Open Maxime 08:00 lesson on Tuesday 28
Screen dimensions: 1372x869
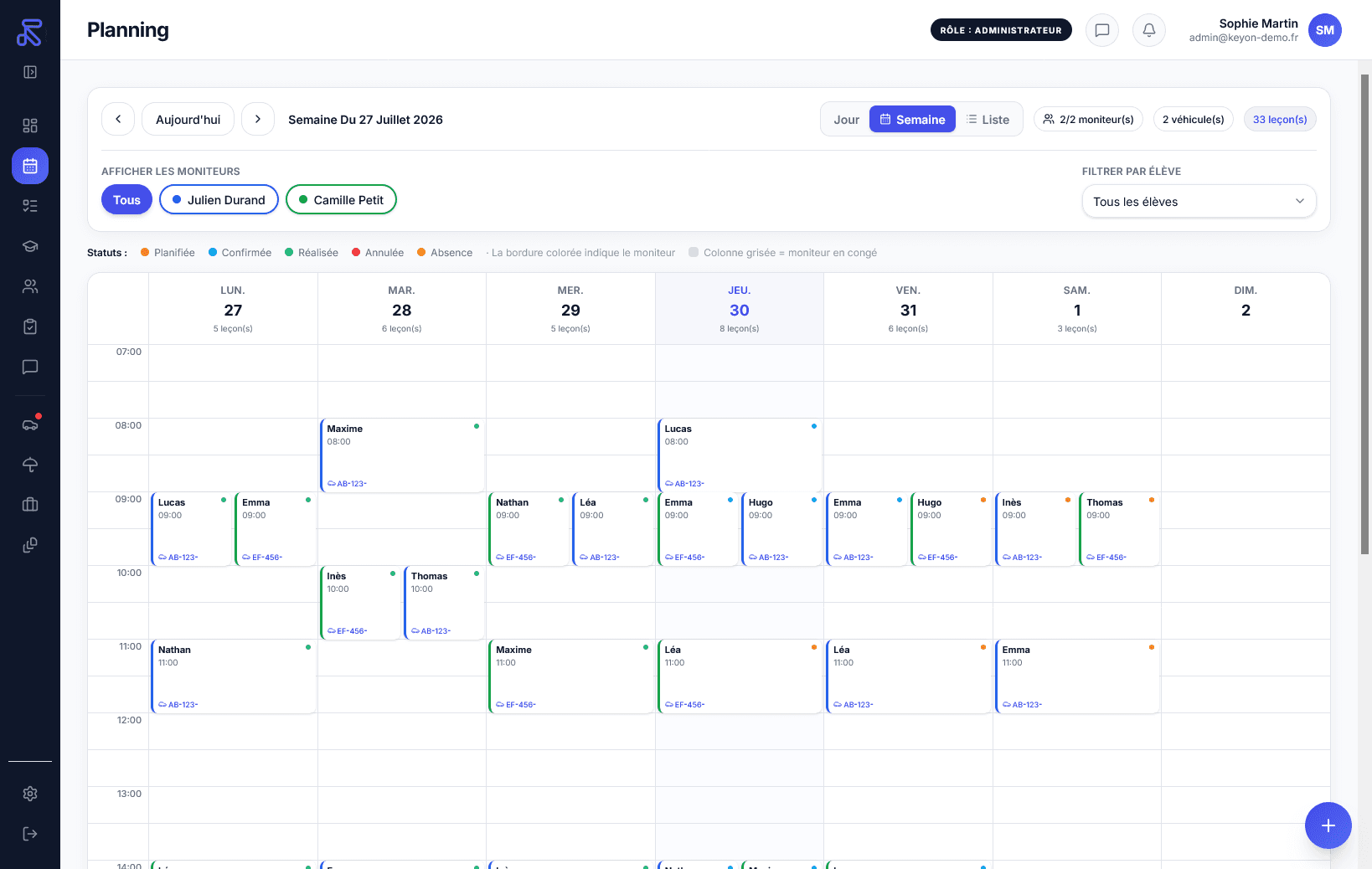pyautogui.click(x=403, y=455)
